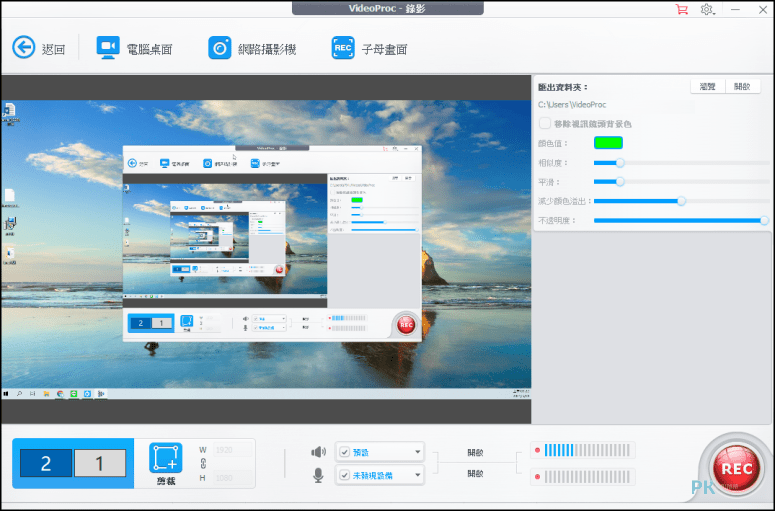
Task: Expand the 預設 speaker device dropdown
Action: 418,452
